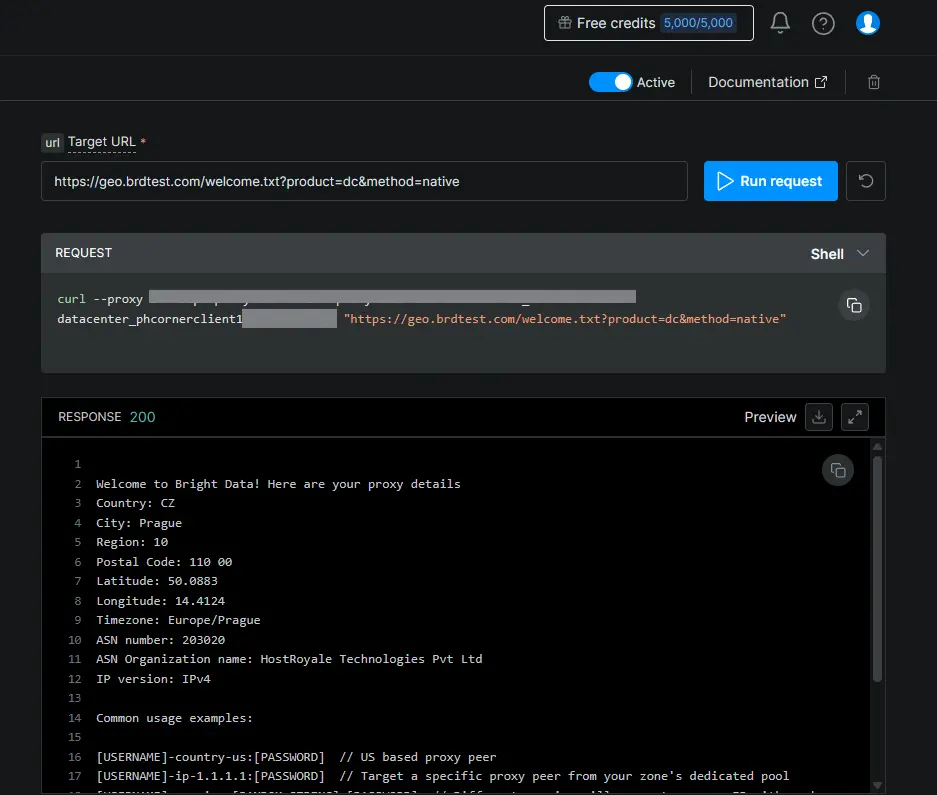Click inside the Target URL input field
The width and height of the screenshot is (937, 795).
(364, 181)
